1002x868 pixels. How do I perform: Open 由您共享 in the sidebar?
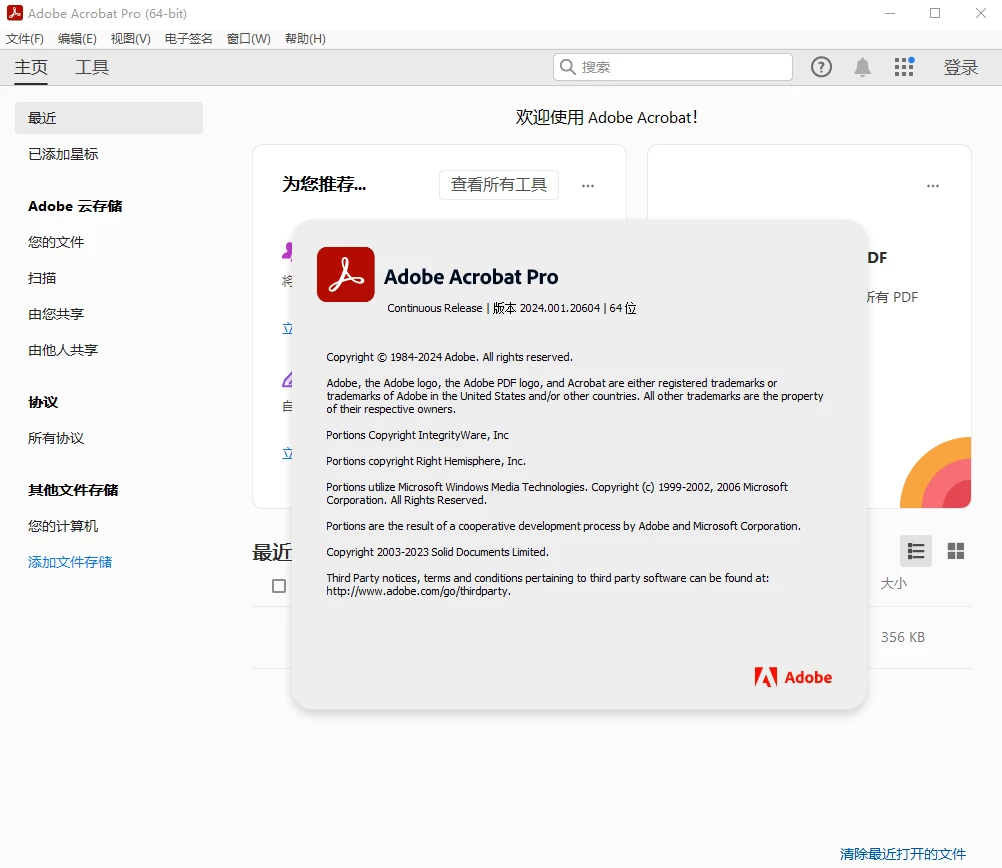tap(56, 314)
